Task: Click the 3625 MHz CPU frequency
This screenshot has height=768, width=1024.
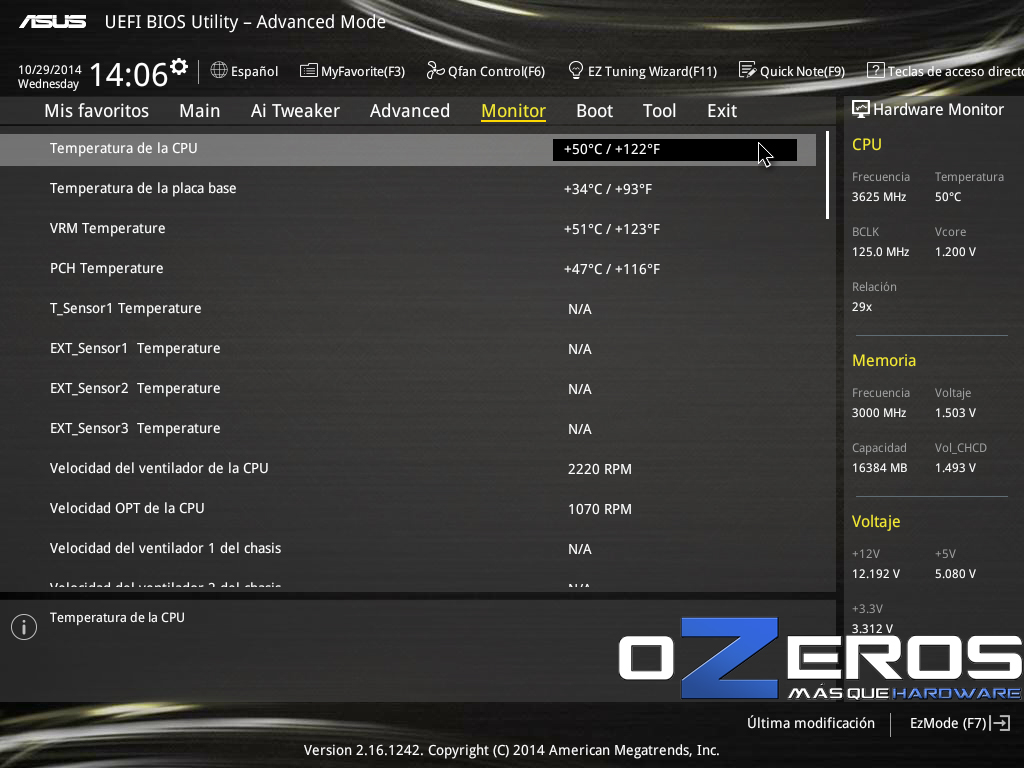Action: pos(879,197)
